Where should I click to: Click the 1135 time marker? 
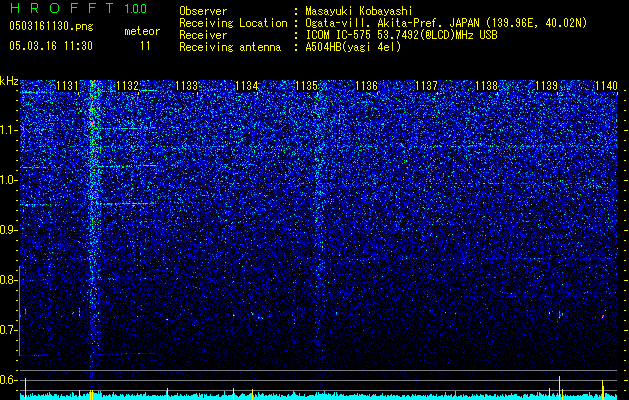click(306, 86)
